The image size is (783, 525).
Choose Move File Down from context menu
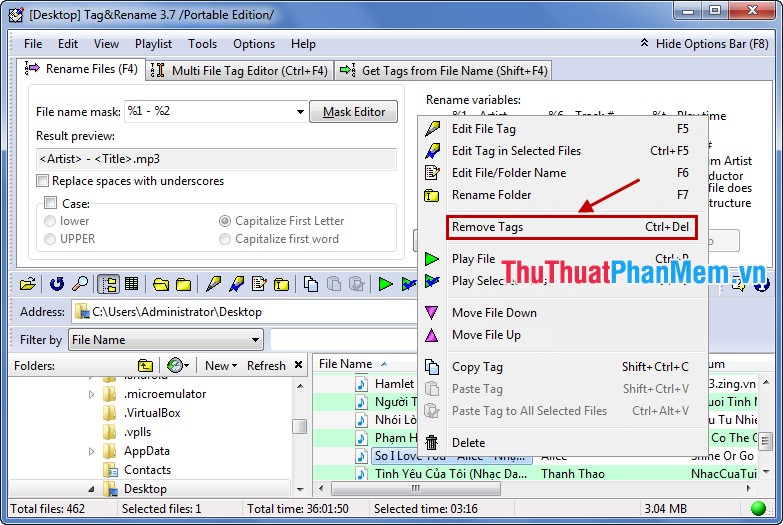[x=563, y=313]
